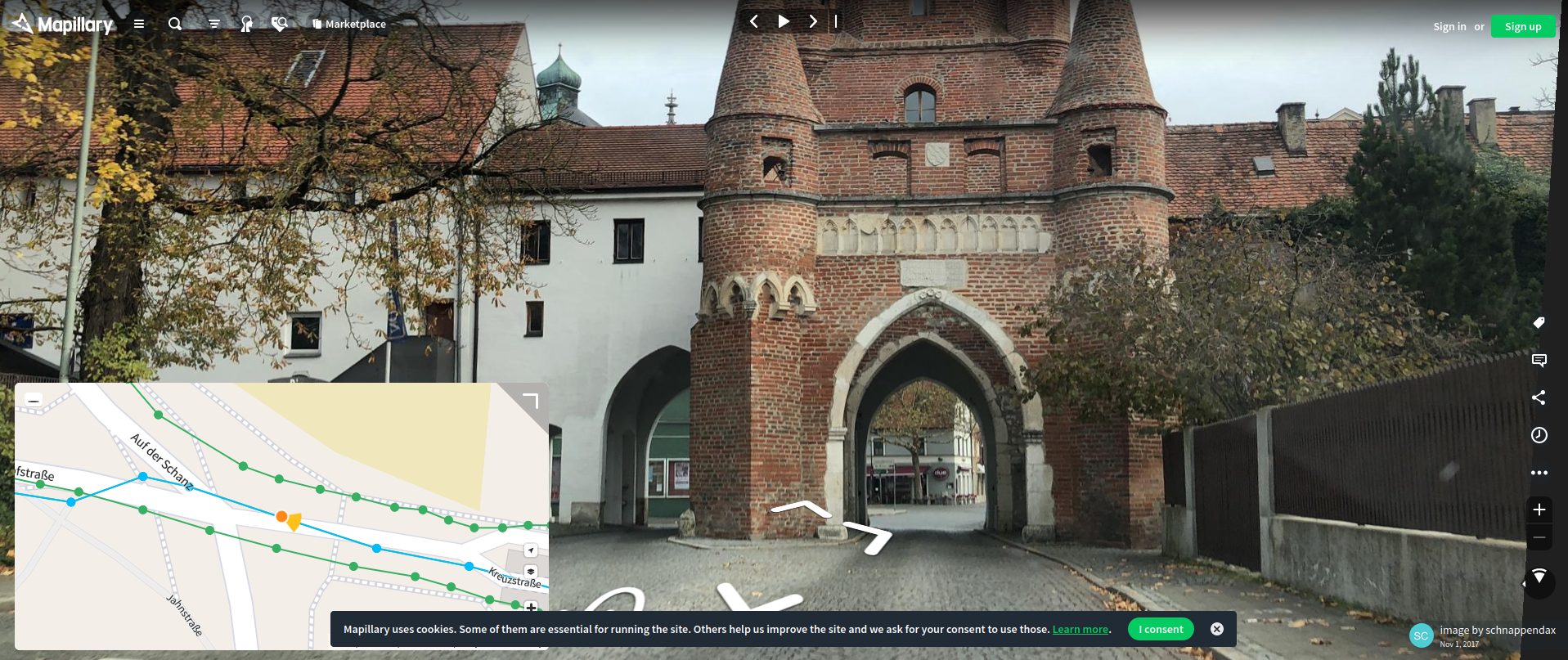This screenshot has width=1568, height=660.
Task: Open the clock time-travel icon
Action: tap(1539, 435)
